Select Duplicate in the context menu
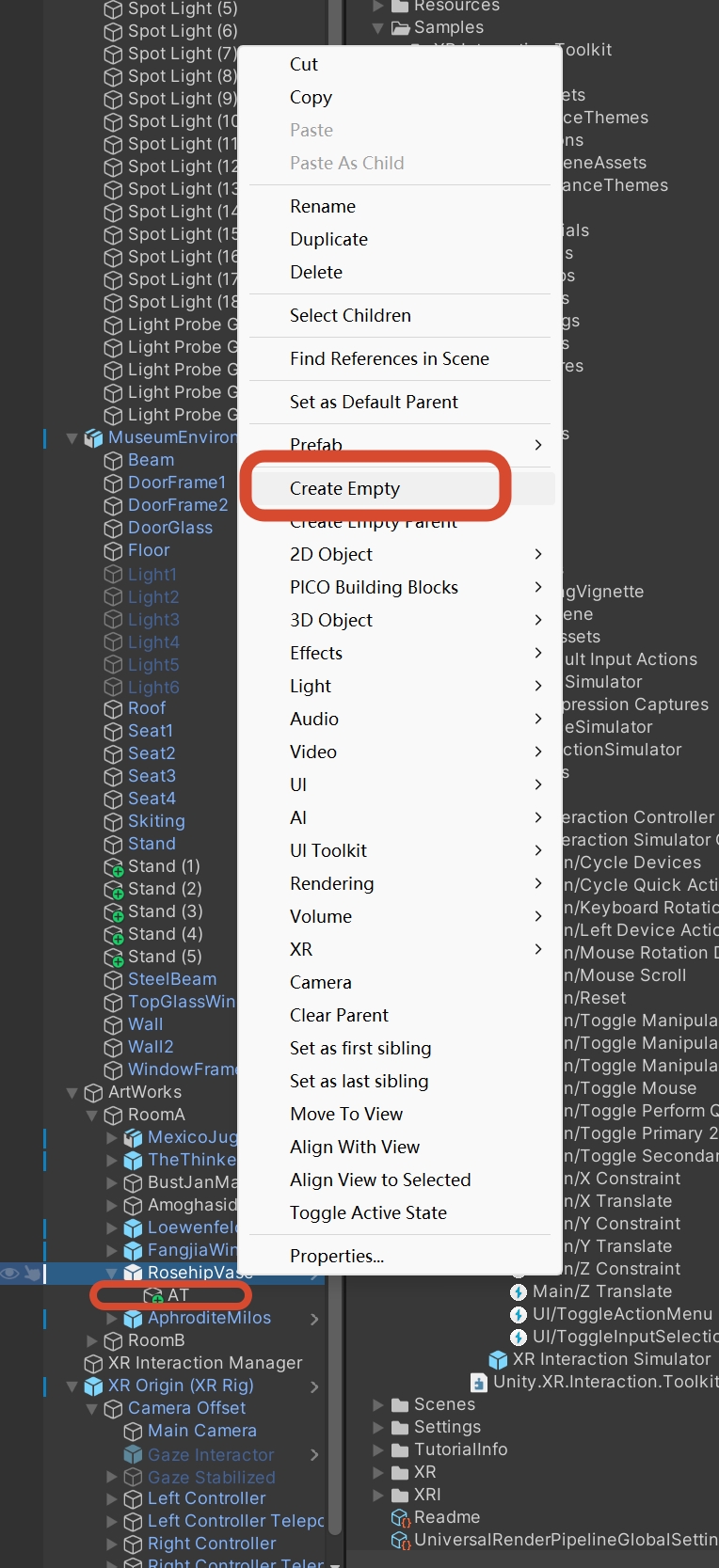Viewport: 719px width, 1568px height. pyautogui.click(x=399, y=239)
